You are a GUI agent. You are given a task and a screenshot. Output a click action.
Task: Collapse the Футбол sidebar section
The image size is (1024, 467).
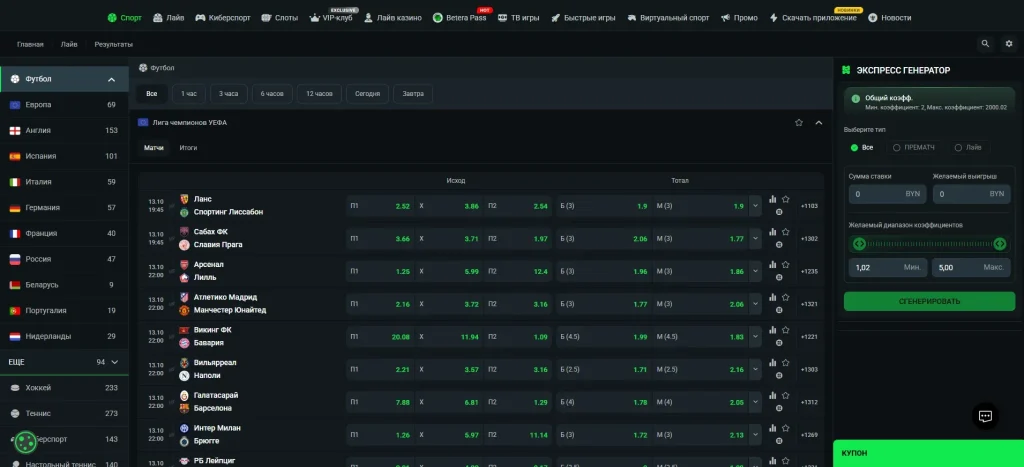tap(111, 80)
